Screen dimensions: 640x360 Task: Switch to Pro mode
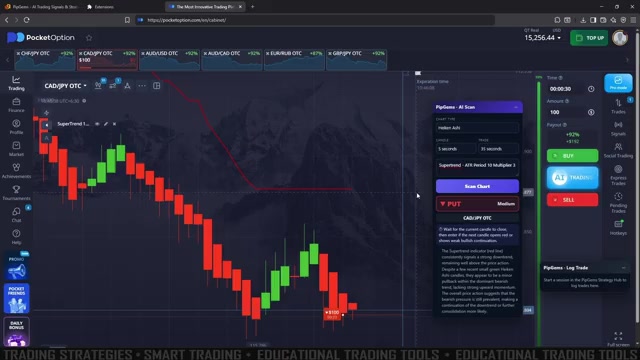pos(618,83)
